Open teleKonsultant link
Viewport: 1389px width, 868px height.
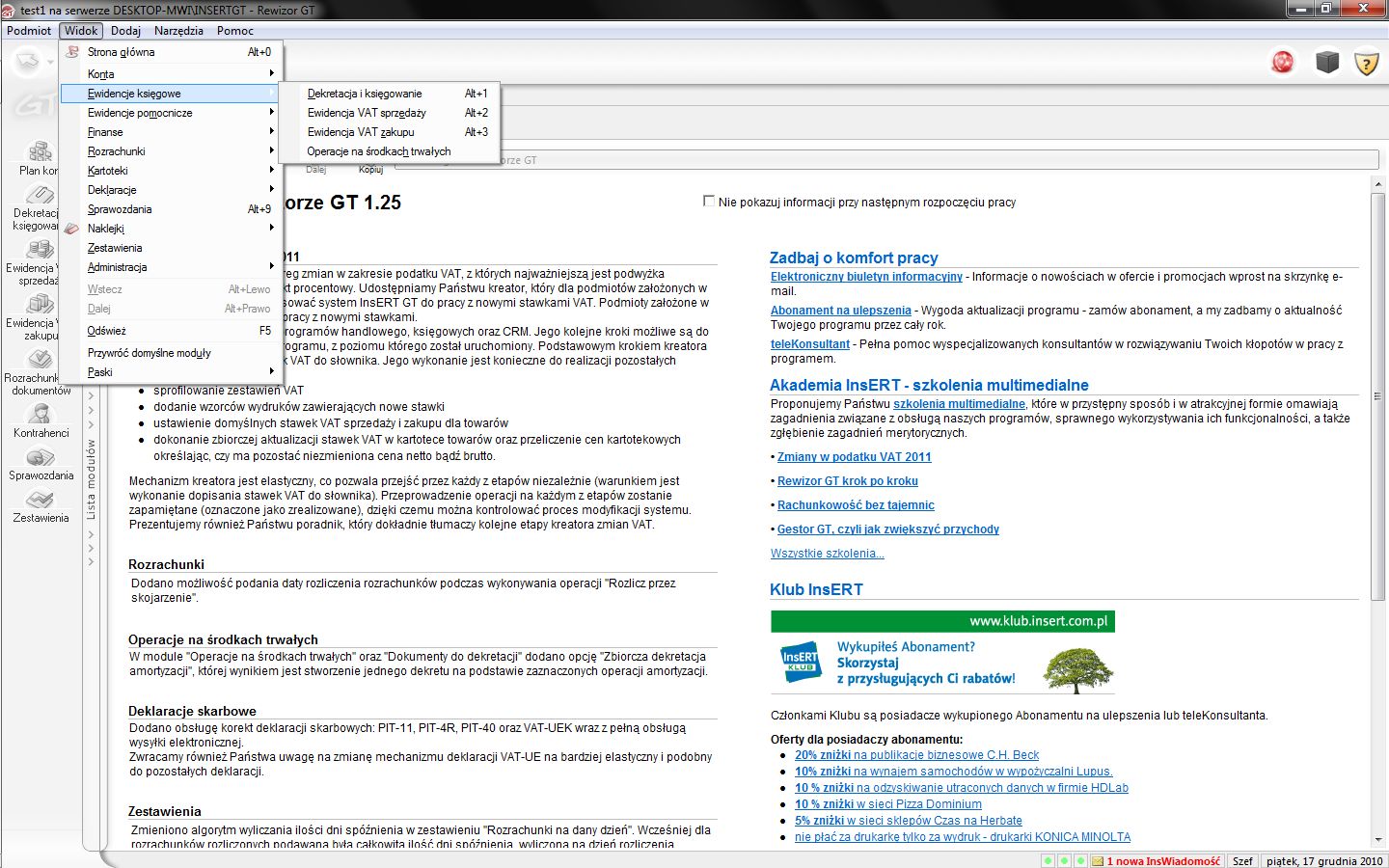coord(810,344)
